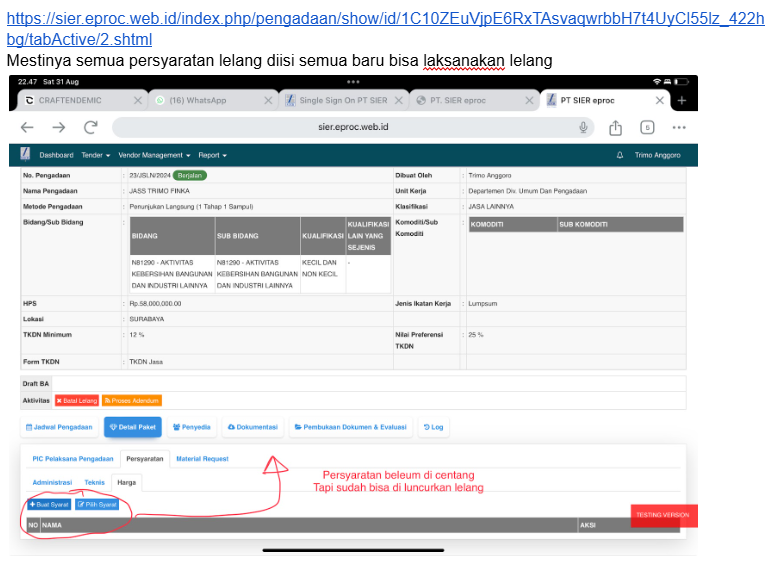
Task: Tap the microphone icon in address bar
Action: tap(583, 127)
